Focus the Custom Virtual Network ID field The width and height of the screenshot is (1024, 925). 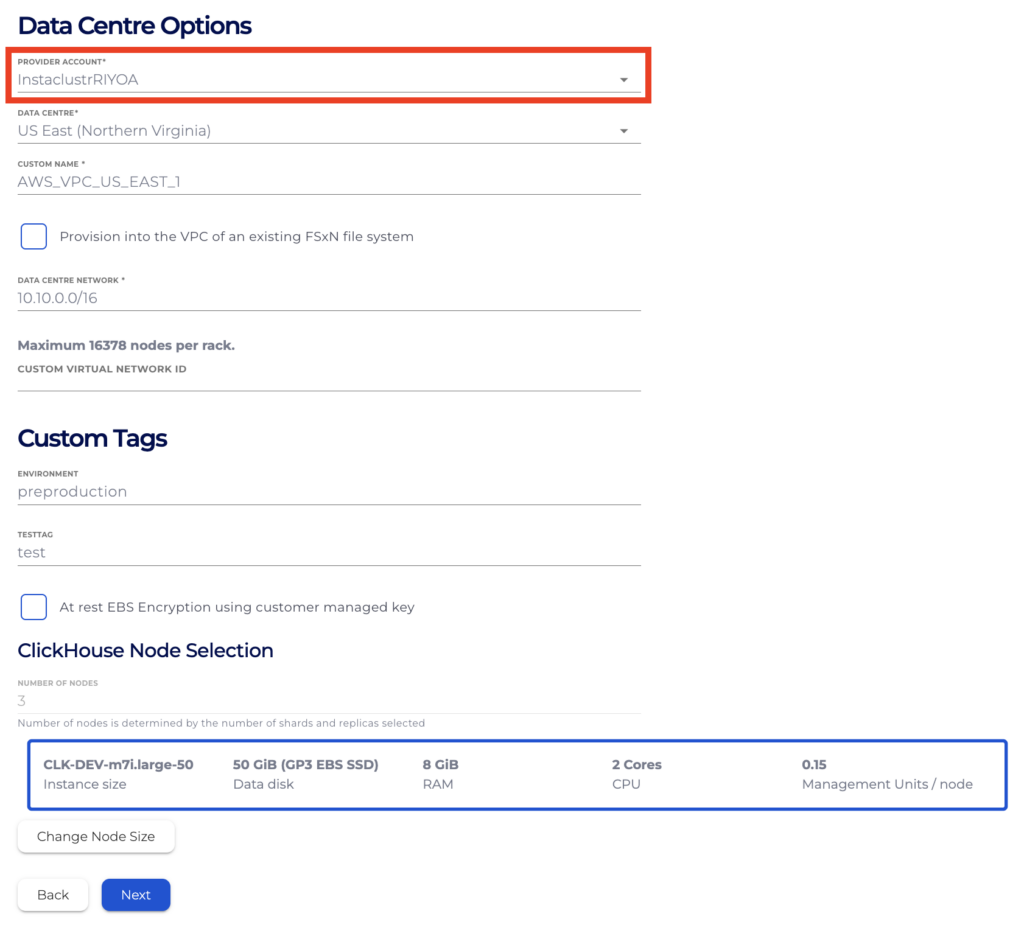[328, 383]
